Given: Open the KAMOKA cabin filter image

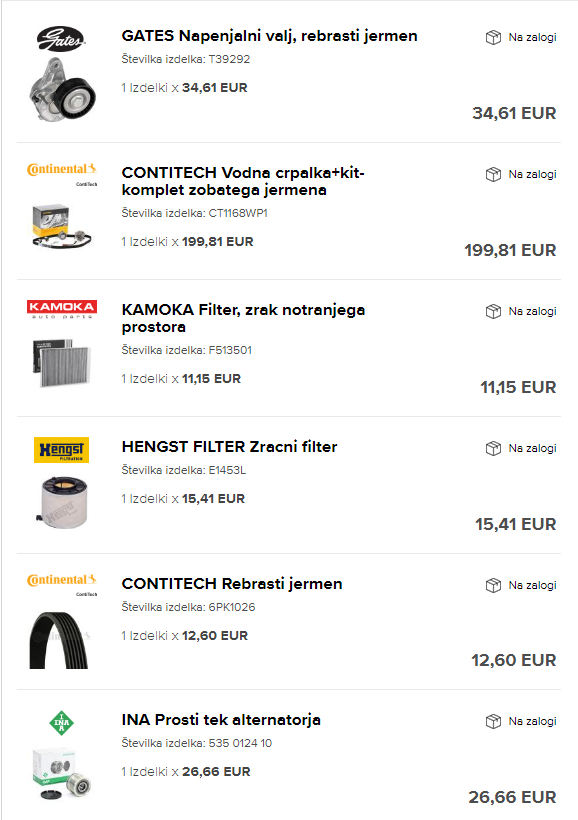Looking at the screenshot, I should pyautogui.click(x=62, y=363).
